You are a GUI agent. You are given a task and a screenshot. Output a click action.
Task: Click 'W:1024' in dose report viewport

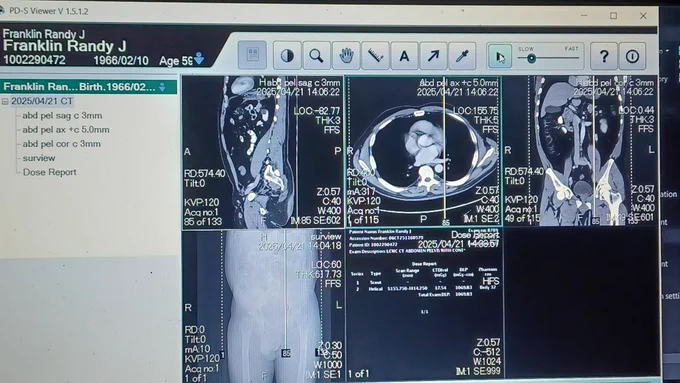[x=486, y=361]
